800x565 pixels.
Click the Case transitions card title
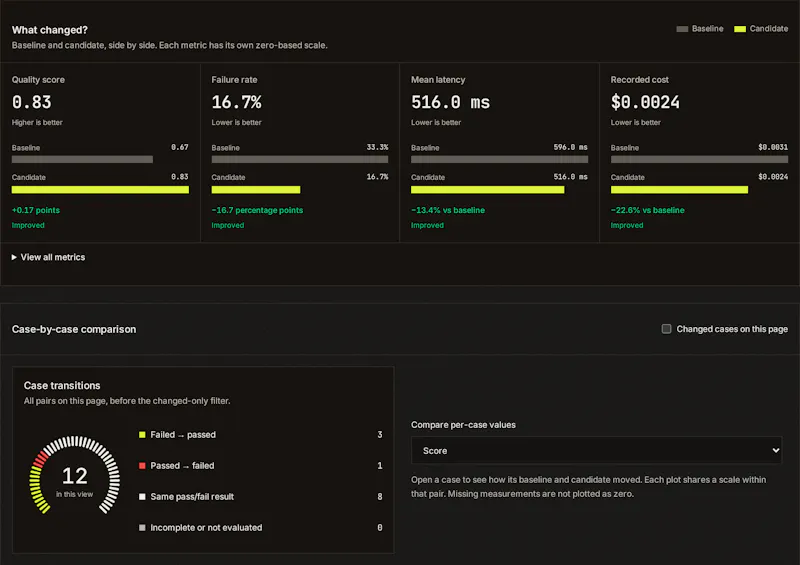click(x=62, y=385)
